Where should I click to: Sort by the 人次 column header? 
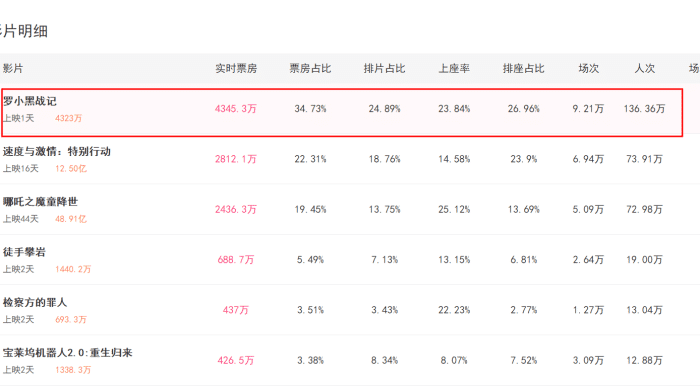(645, 69)
